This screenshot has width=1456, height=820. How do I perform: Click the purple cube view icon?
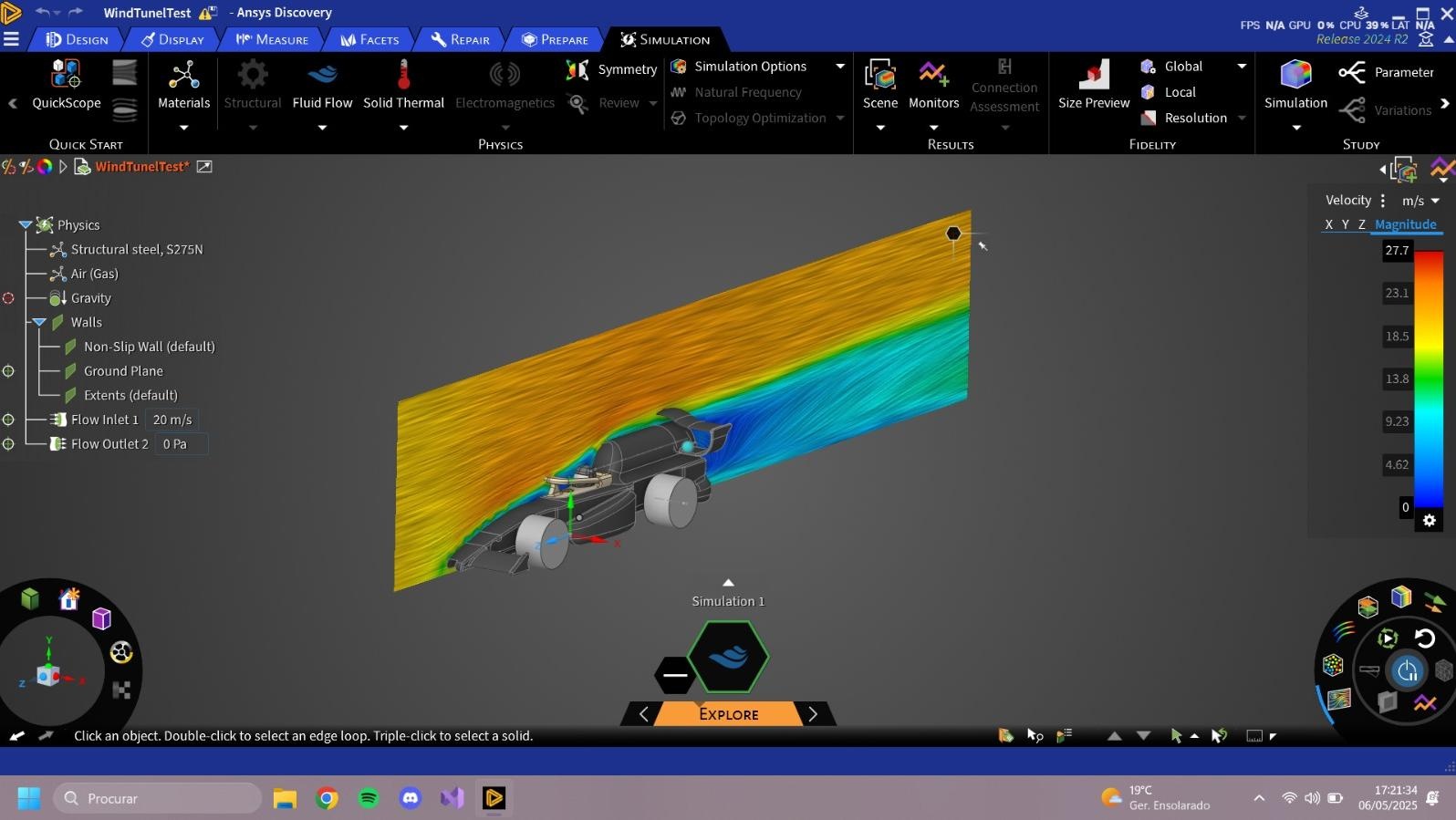[101, 618]
